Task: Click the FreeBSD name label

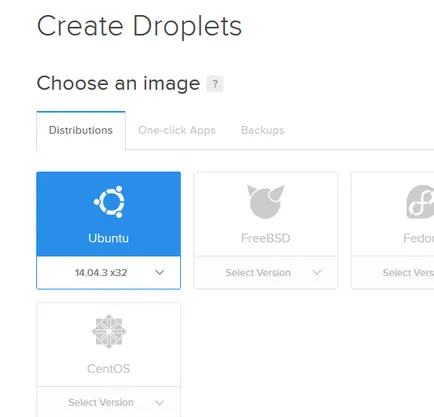Action: (x=266, y=238)
